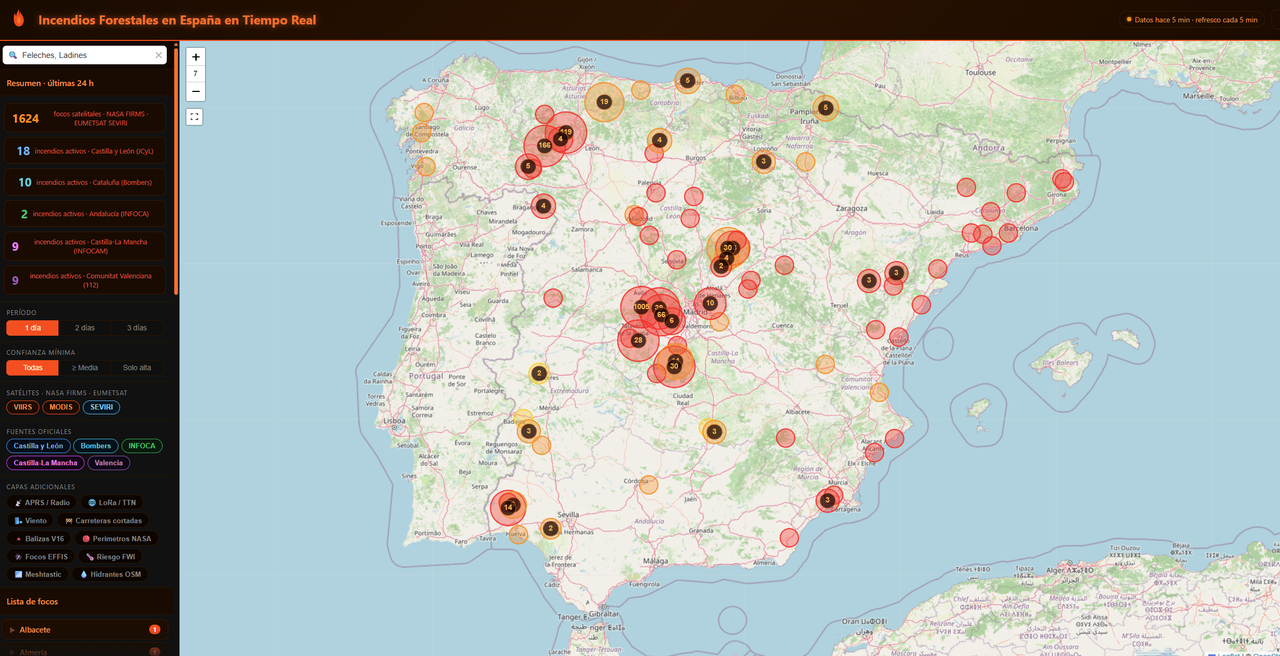
Task: Open the 2 incendios Andalucía card
Action: [x=85, y=213]
